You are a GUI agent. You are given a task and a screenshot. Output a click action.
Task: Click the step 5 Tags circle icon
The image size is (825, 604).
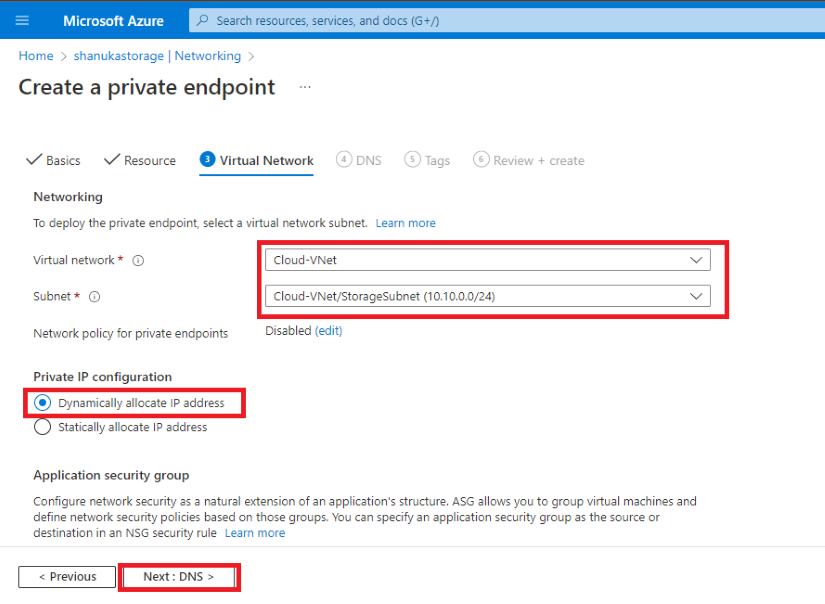pyautogui.click(x=412, y=159)
